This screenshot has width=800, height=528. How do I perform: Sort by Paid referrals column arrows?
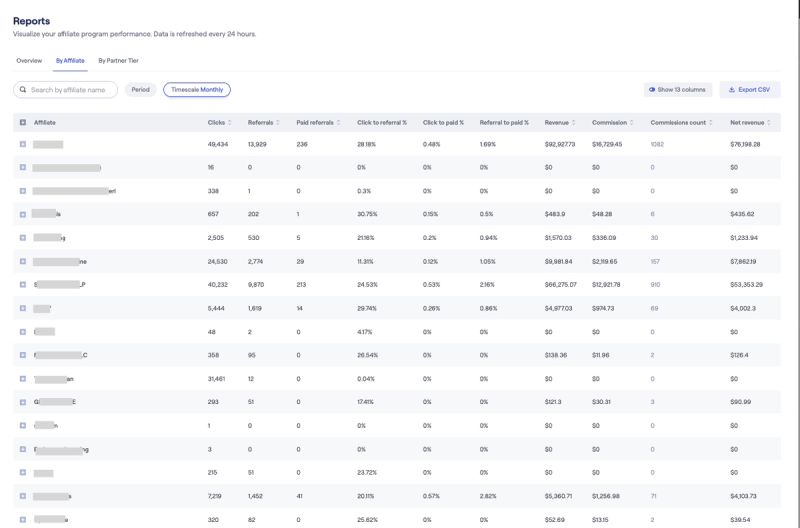pos(338,122)
